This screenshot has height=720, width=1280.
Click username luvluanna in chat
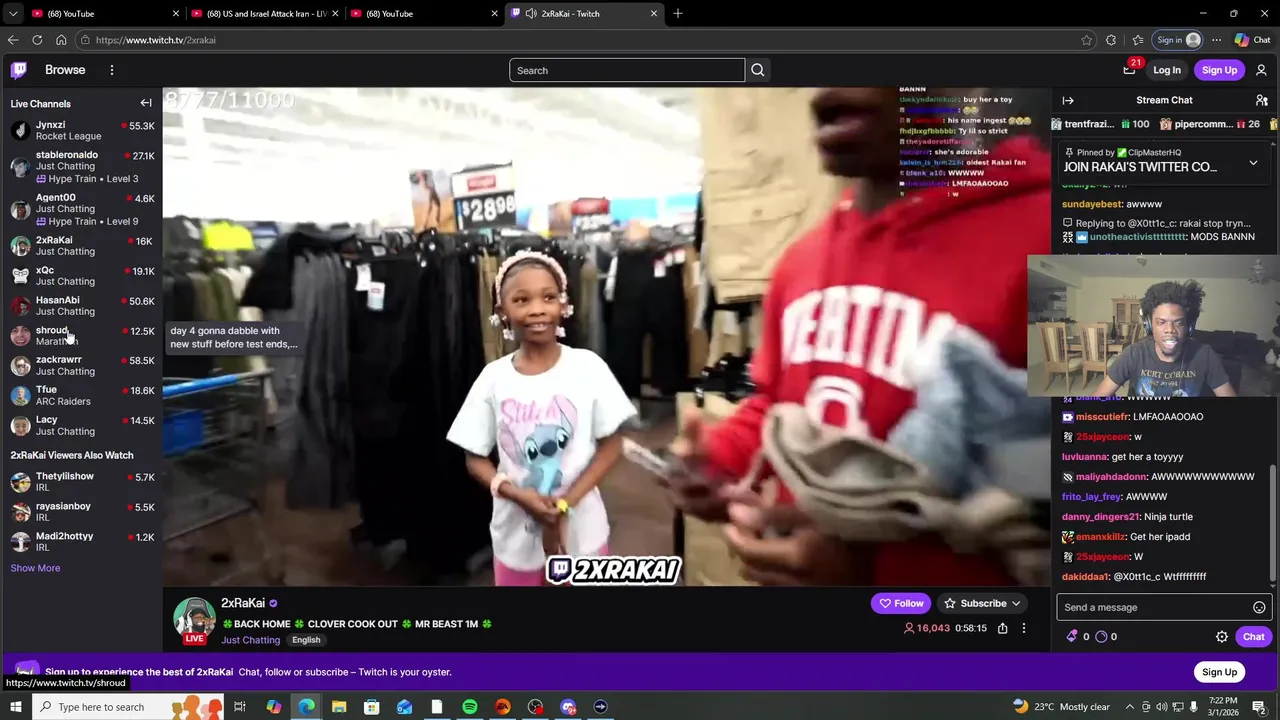tap(1085, 457)
